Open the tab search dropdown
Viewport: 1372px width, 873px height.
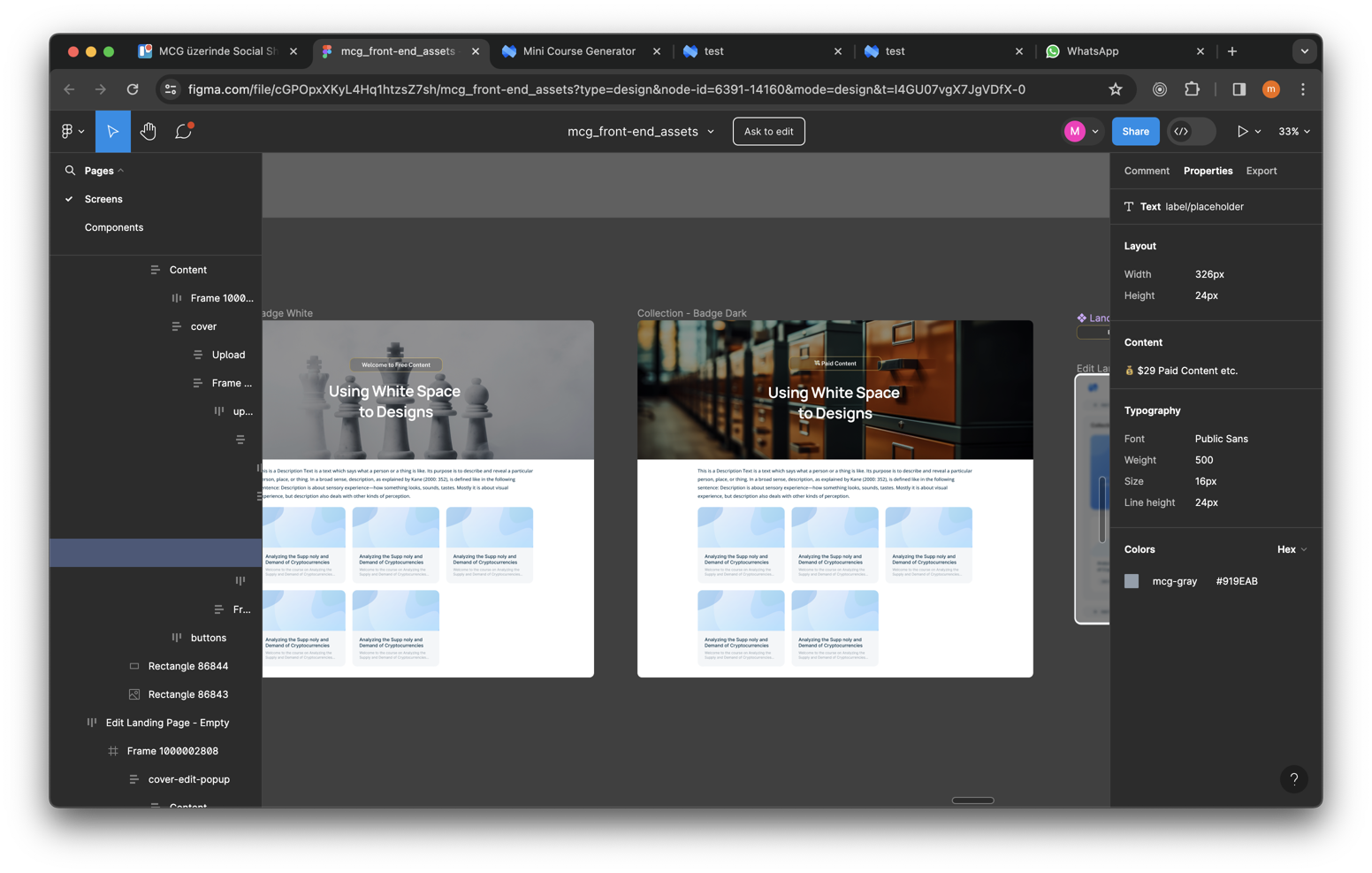pyautogui.click(x=1305, y=51)
